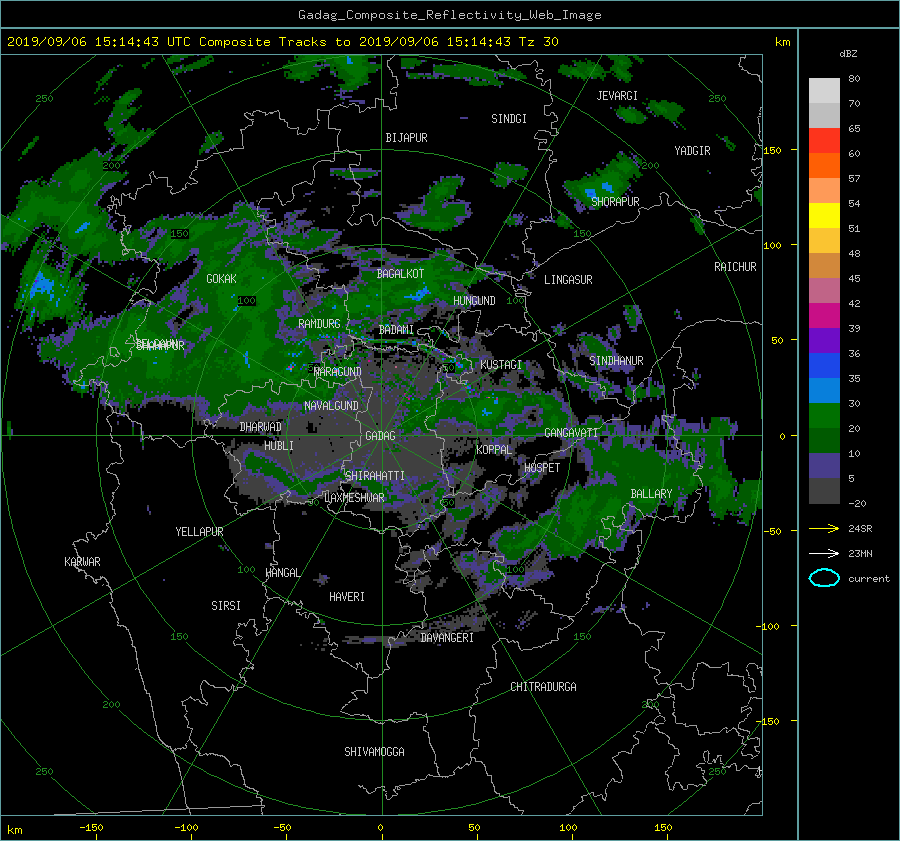The image size is (900, 841).
Task: Select the white 80 dBZ color swatch
Action: point(824,91)
